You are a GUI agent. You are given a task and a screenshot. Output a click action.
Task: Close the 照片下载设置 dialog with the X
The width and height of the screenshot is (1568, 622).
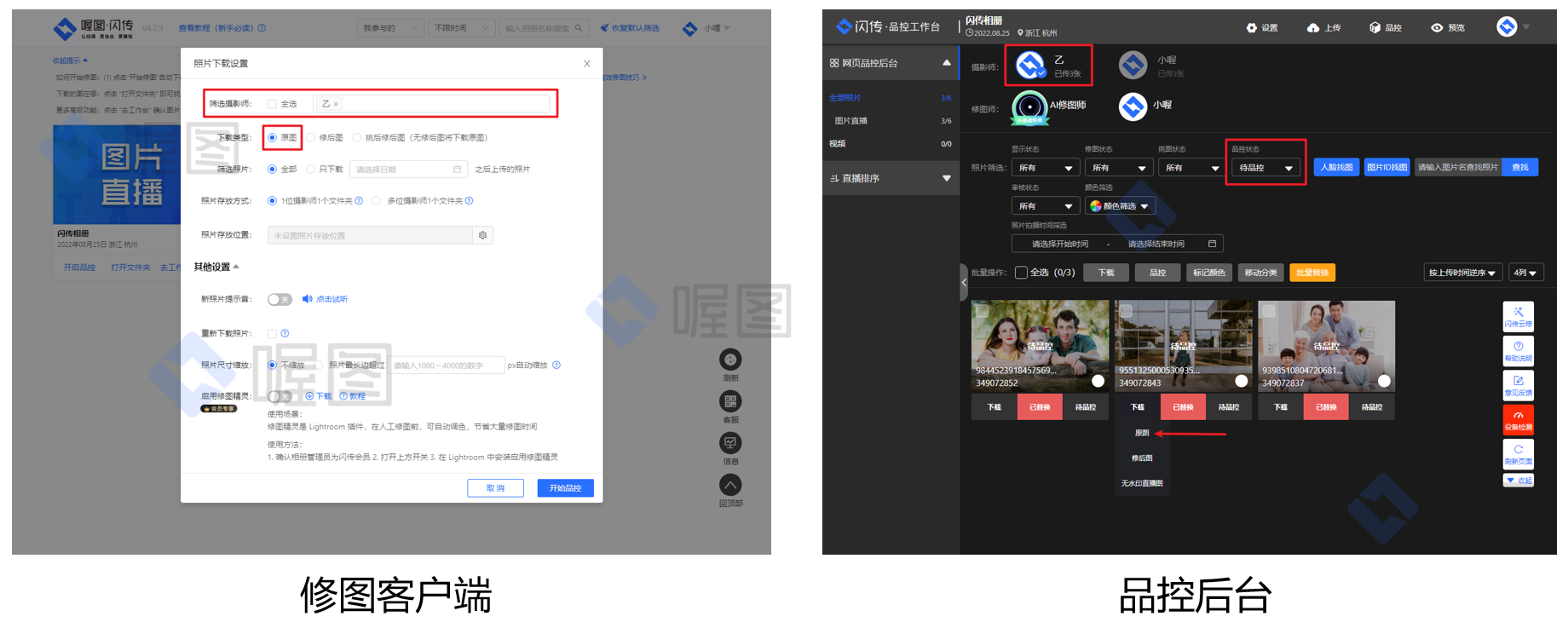pos(586,63)
